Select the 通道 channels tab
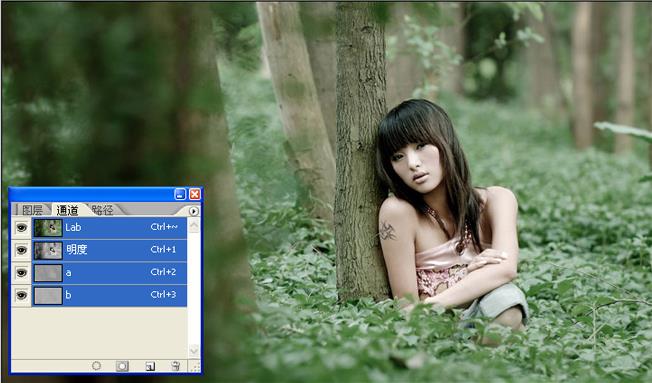This screenshot has width=652, height=383. tap(67, 210)
